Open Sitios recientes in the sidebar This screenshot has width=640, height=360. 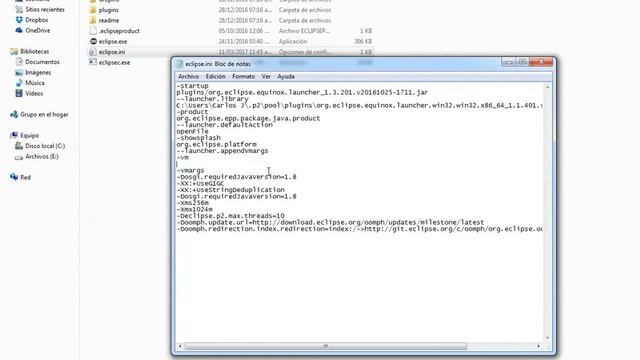pyautogui.click(x=44, y=9)
